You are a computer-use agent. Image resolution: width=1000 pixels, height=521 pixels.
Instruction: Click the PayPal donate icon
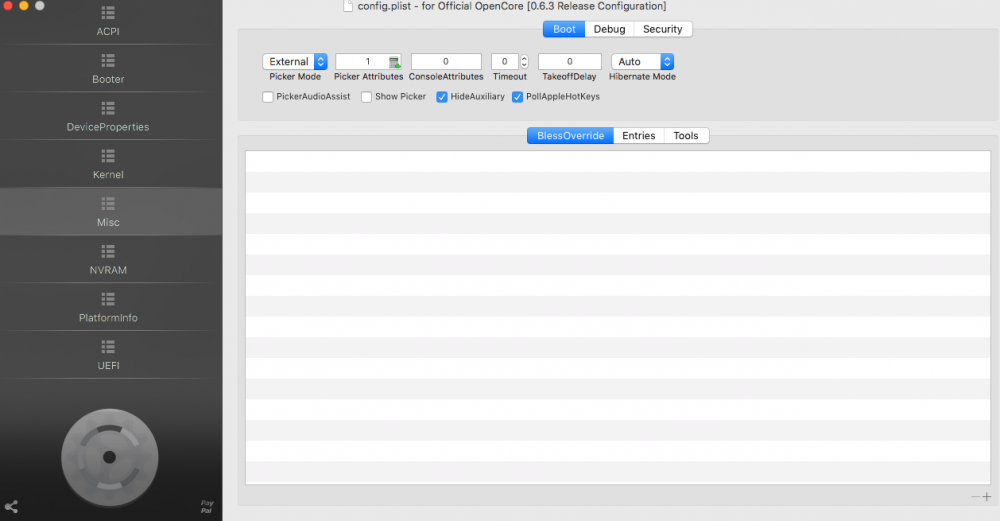click(x=207, y=507)
